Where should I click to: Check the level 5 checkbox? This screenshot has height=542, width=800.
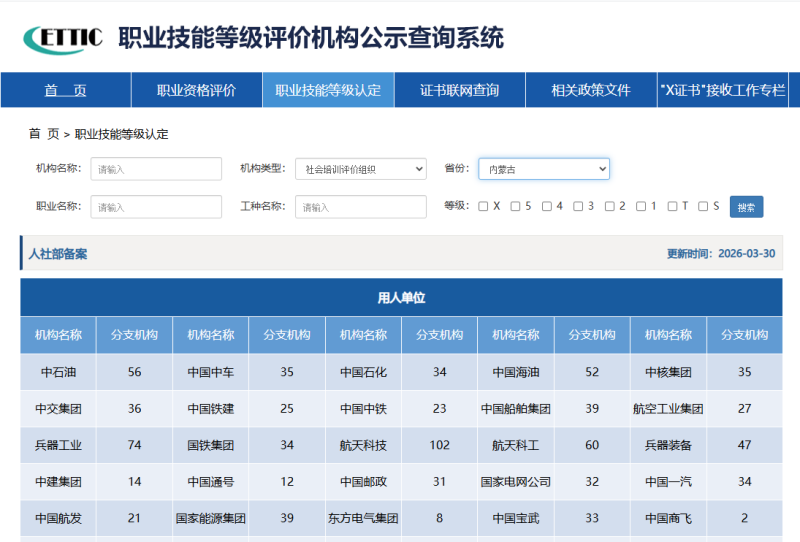pyautogui.click(x=515, y=206)
